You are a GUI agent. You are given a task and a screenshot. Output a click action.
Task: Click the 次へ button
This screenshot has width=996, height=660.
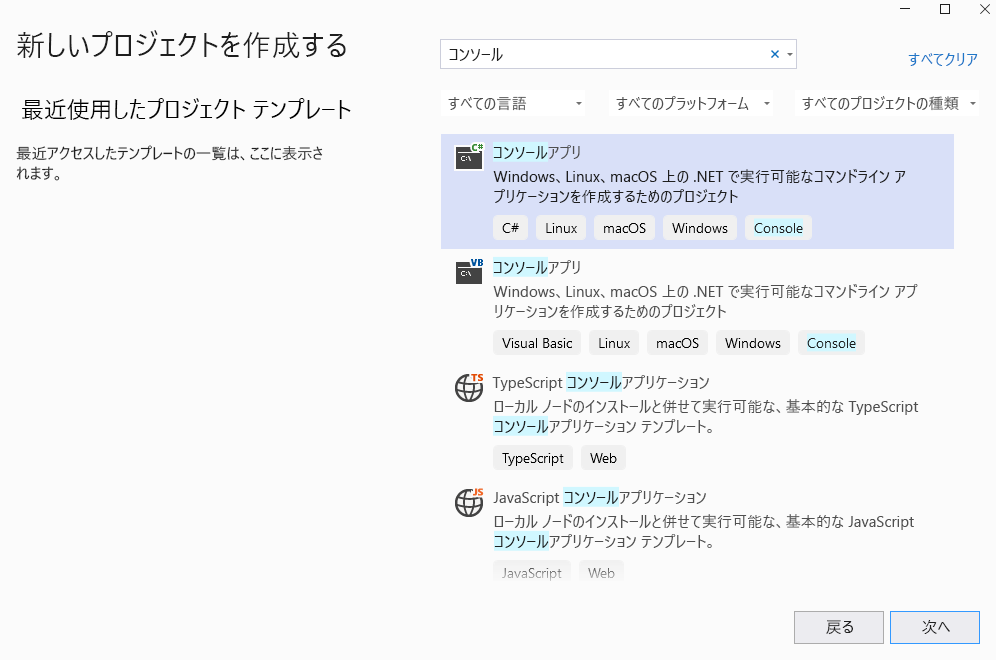[x=935, y=628]
